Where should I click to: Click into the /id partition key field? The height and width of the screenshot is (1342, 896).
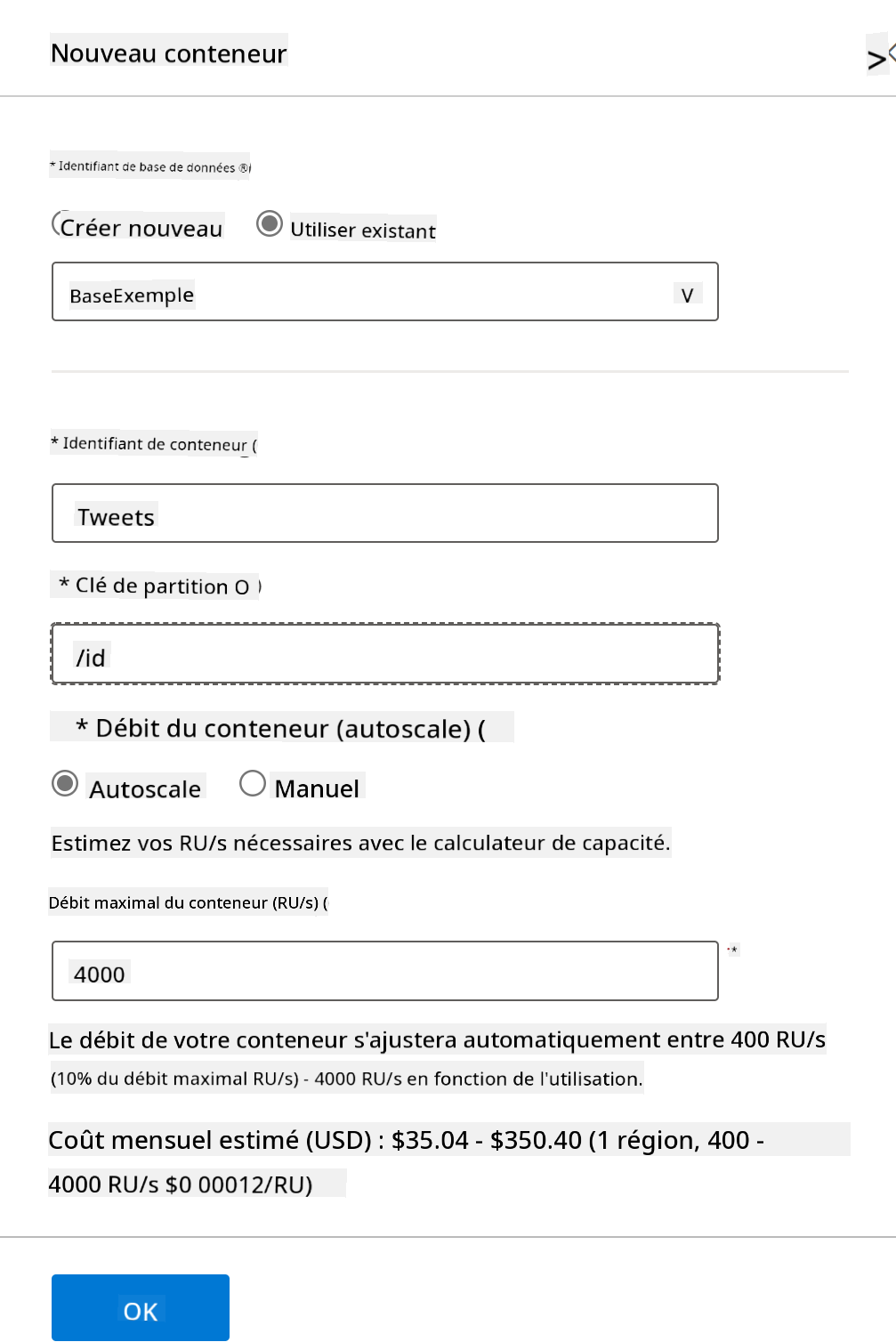pyautogui.click(x=385, y=654)
